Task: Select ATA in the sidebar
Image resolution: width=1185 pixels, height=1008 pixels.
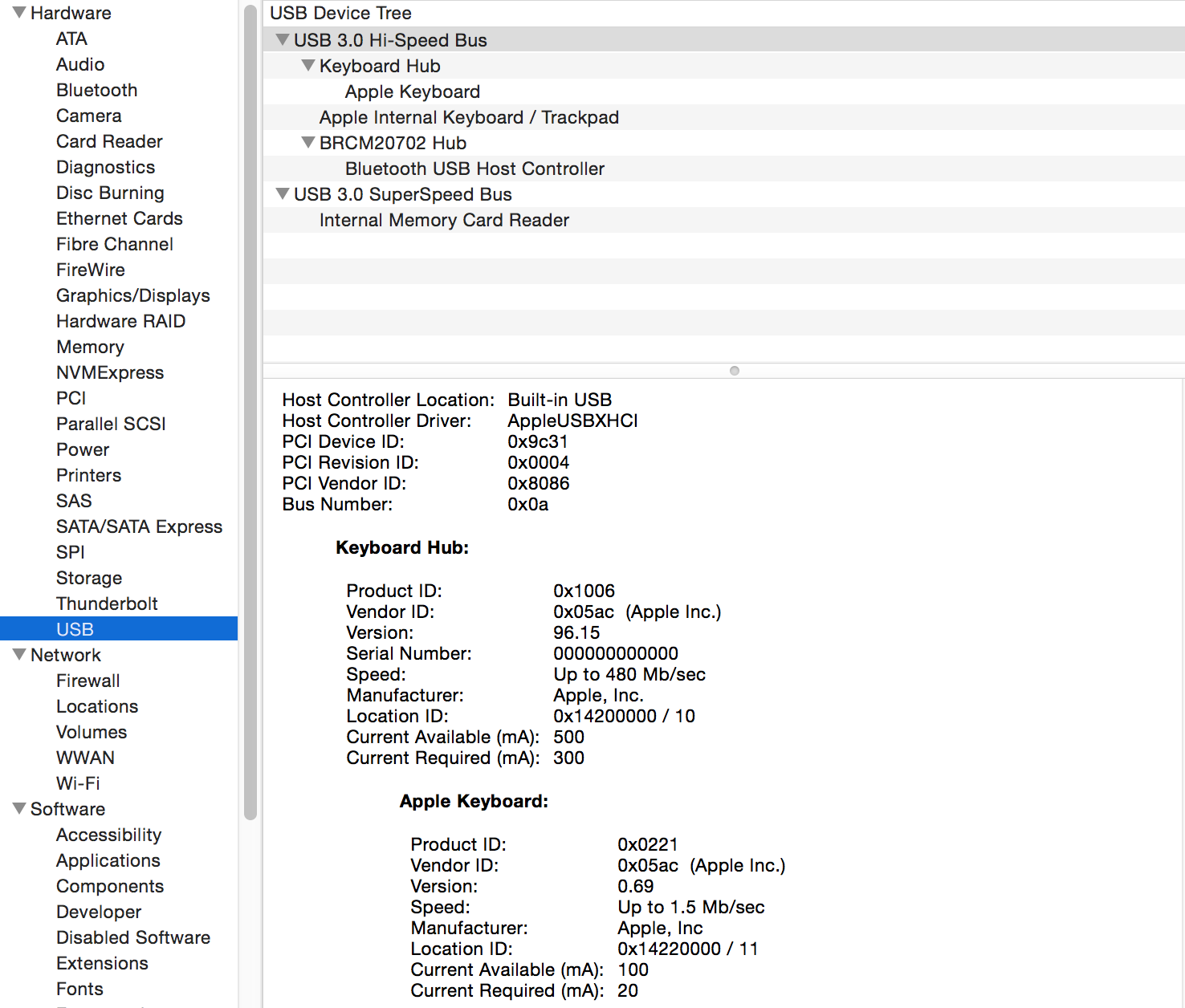Action: pyautogui.click(x=71, y=39)
